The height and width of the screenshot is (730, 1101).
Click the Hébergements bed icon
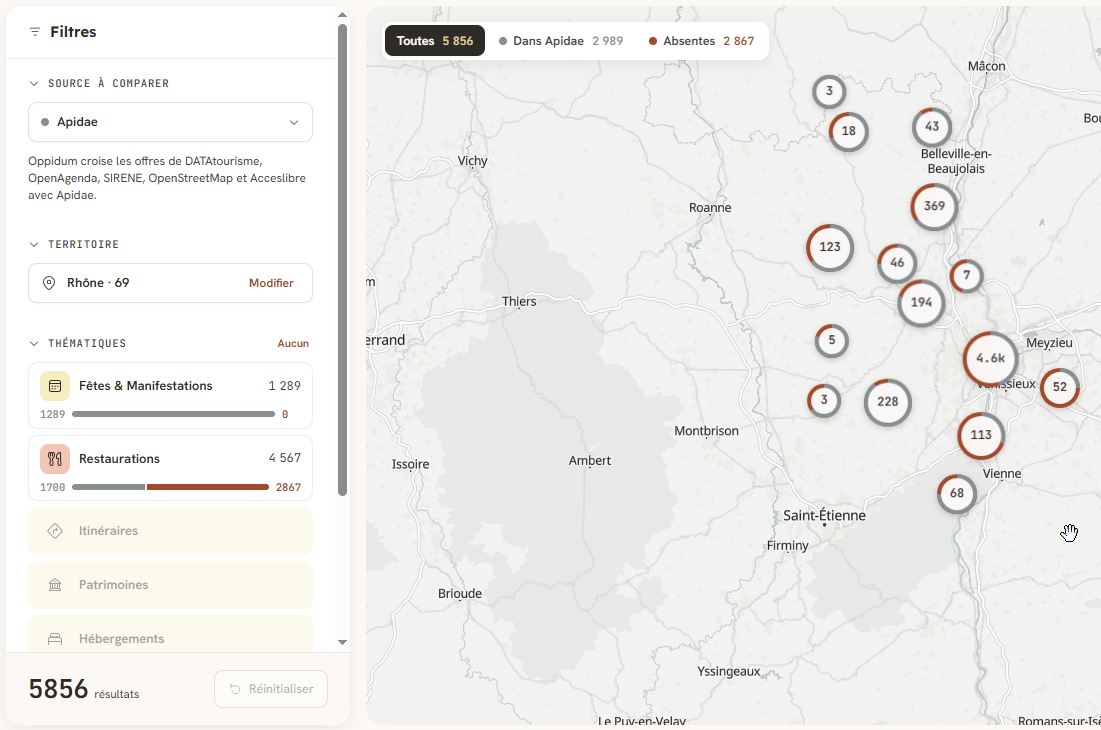[55, 639]
